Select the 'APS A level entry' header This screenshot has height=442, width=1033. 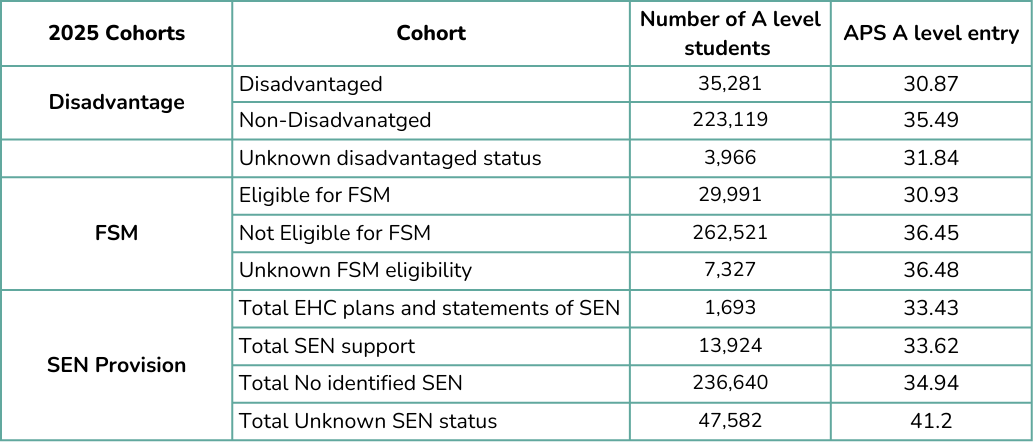pos(931,34)
